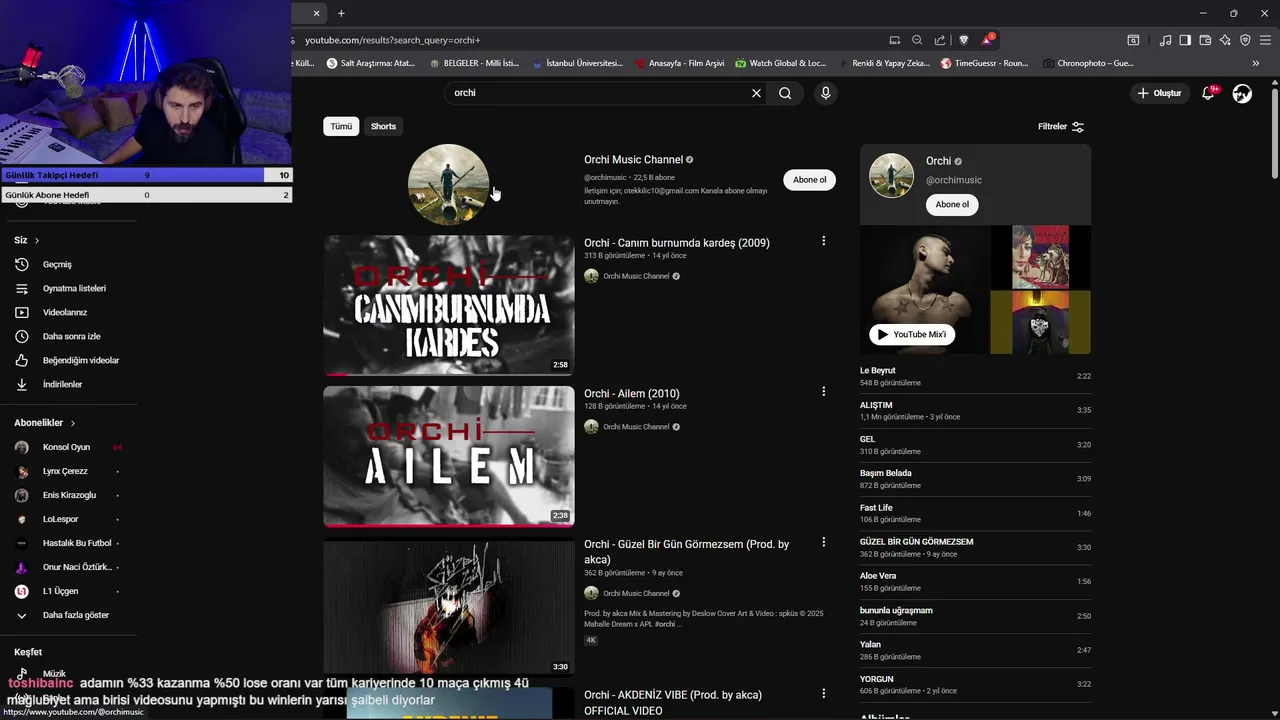Start voice search with the microphone
Viewport: 1280px width, 720px height.
click(825, 93)
